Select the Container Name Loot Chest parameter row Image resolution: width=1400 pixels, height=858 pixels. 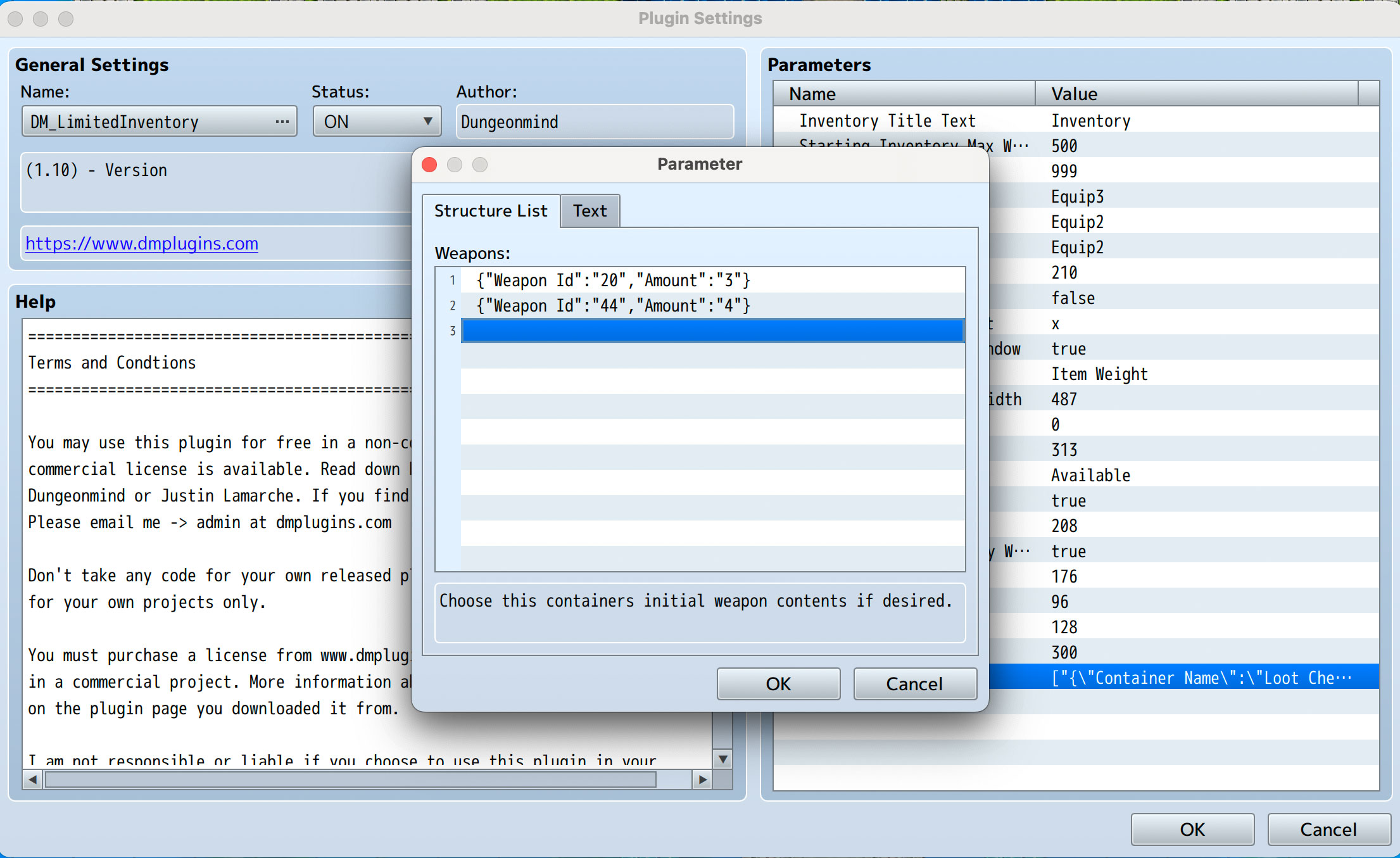point(1183,678)
